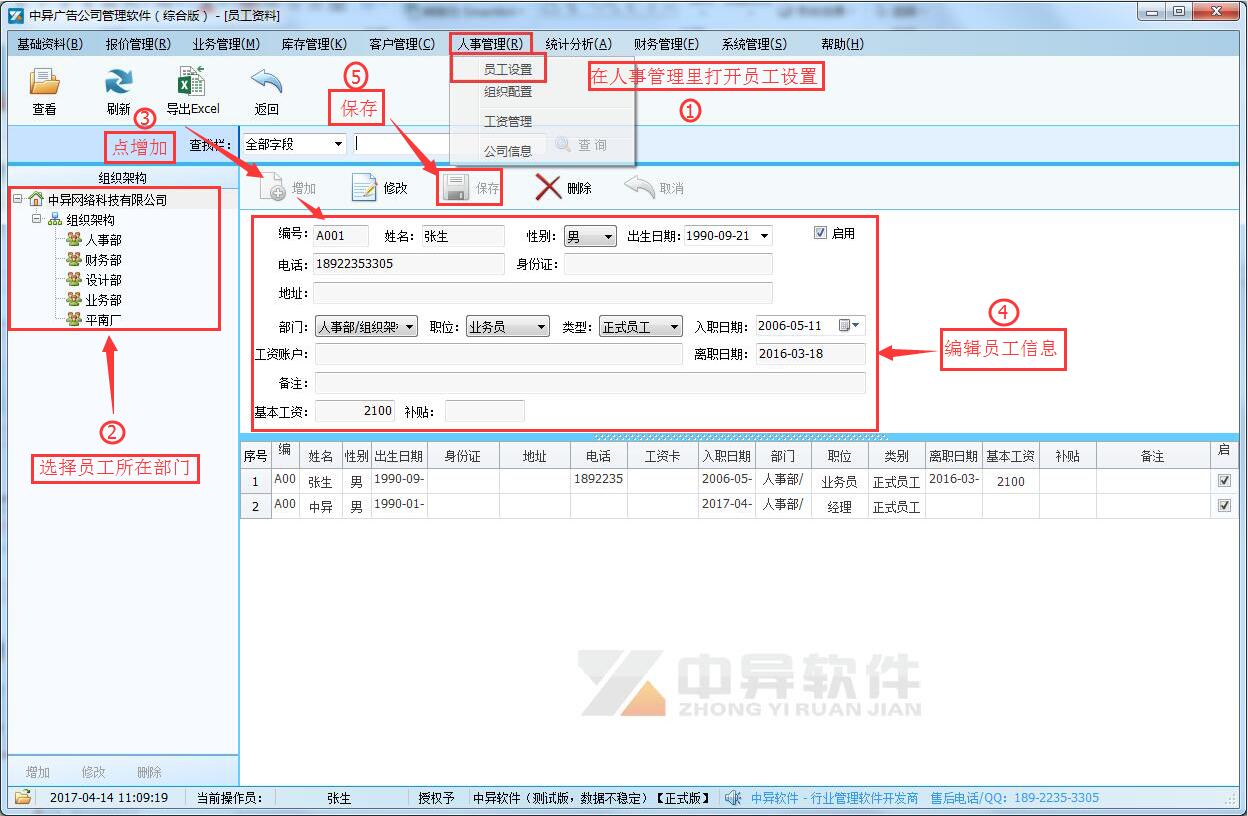Open the 财务管理(F) menu

coord(666,44)
